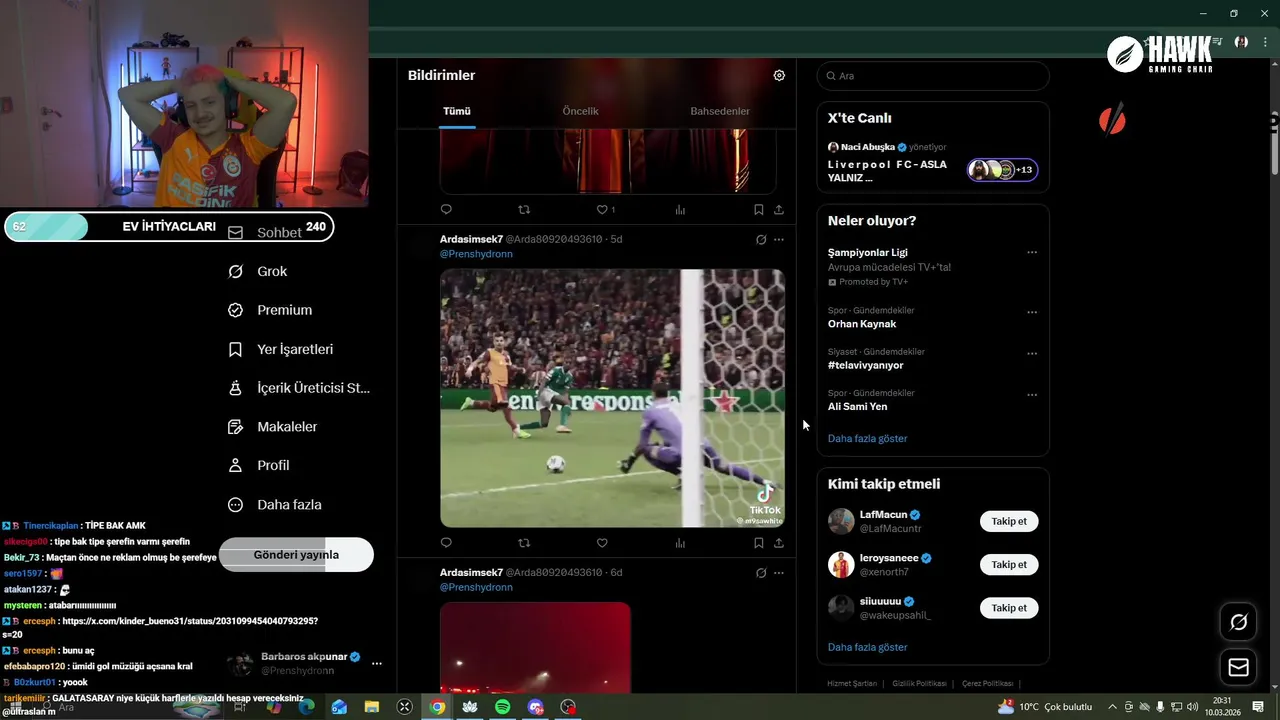
Task: Open the floating Grok button
Action: click(x=1239, y=622)
